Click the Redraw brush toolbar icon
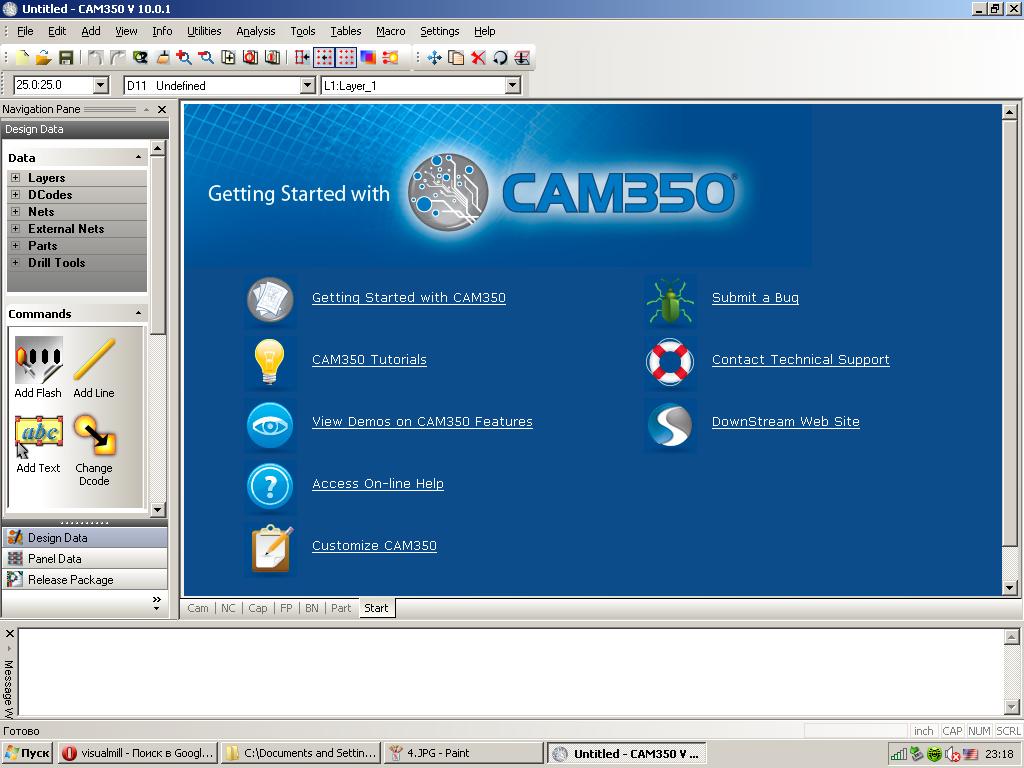Screen dimensions: 1024x768 (x=162, y=57)
